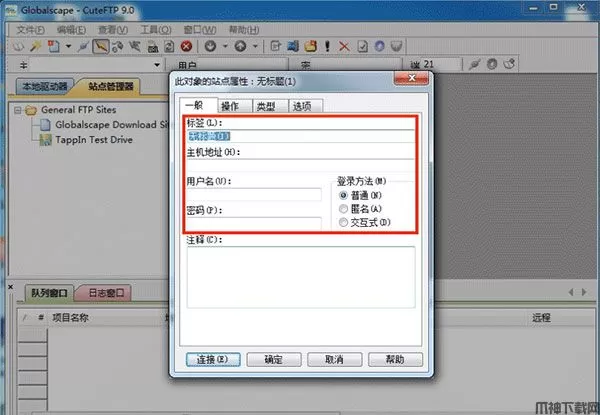The height and width of the screenshot is (415, 600).
Task: Click the Upload arrow-up circle icon
Action: click(x=240, y=47)
